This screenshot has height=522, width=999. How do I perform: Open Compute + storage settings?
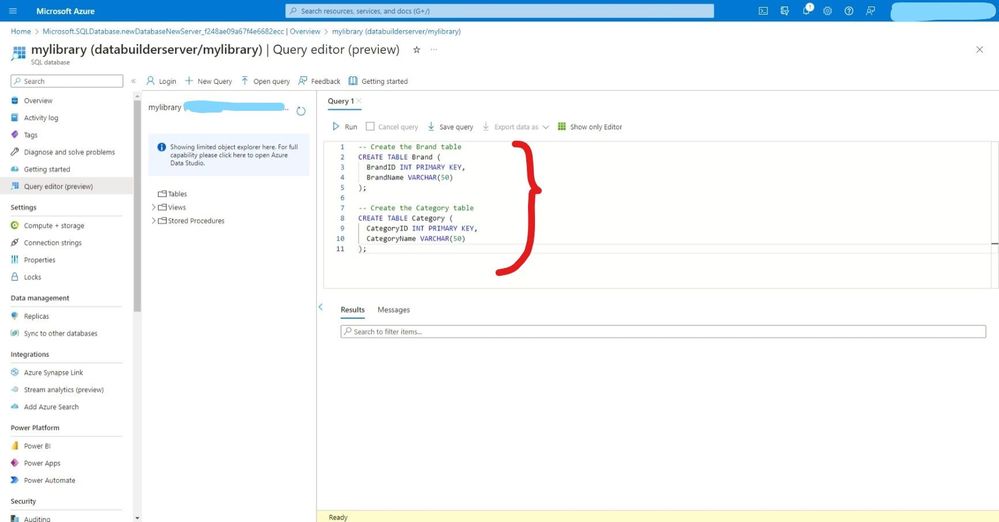pyautogui.click(x=54, y=226)
